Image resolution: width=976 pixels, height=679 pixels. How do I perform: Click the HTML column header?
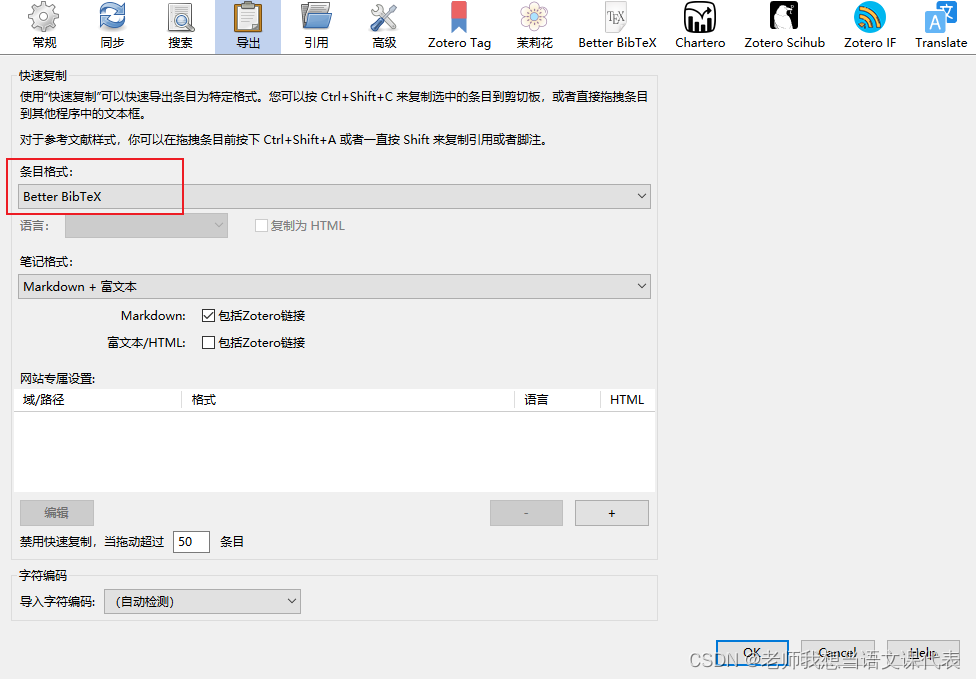point(627,400)
